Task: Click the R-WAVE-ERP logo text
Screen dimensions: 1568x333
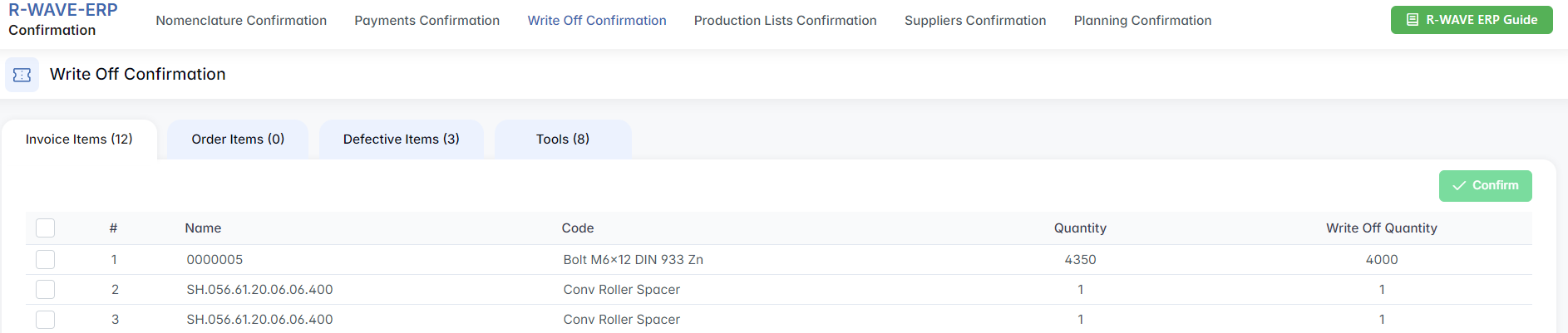Action: [x=63, y=10]
